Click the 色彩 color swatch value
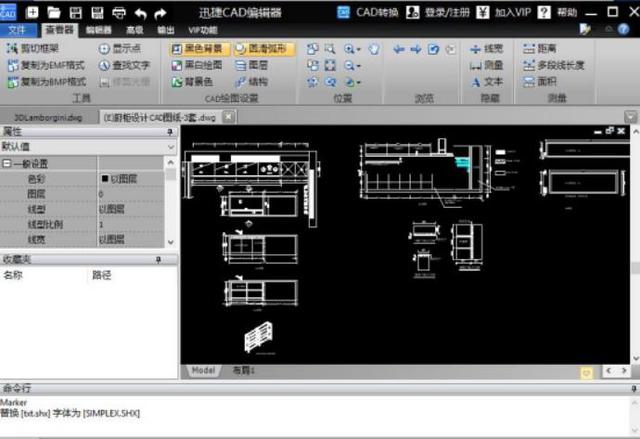The height and width of the screenshot is (439, 640). [x=104, y=179]
